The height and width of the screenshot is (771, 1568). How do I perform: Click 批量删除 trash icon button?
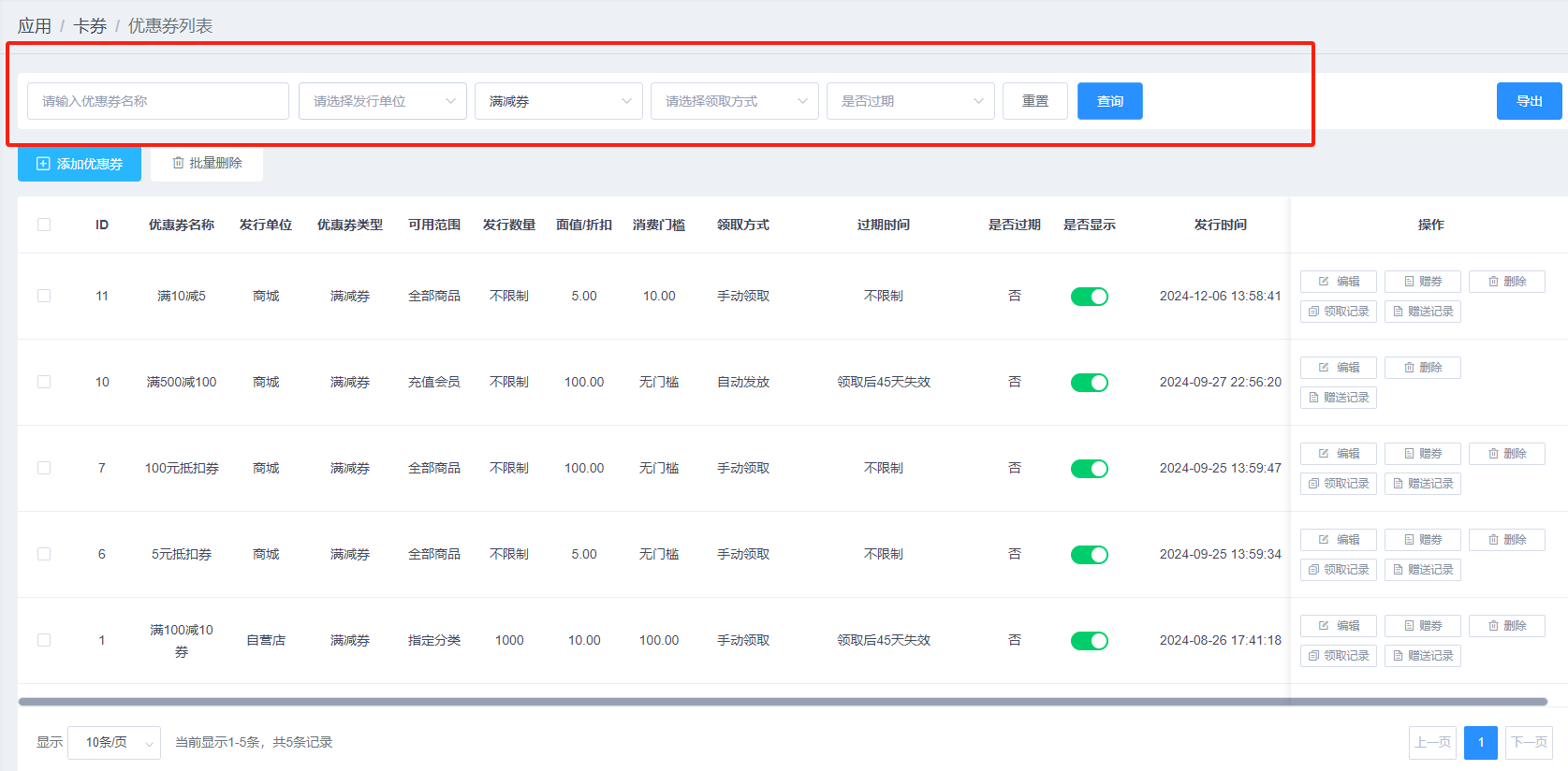pyautogui.click(x=207, y=163)
